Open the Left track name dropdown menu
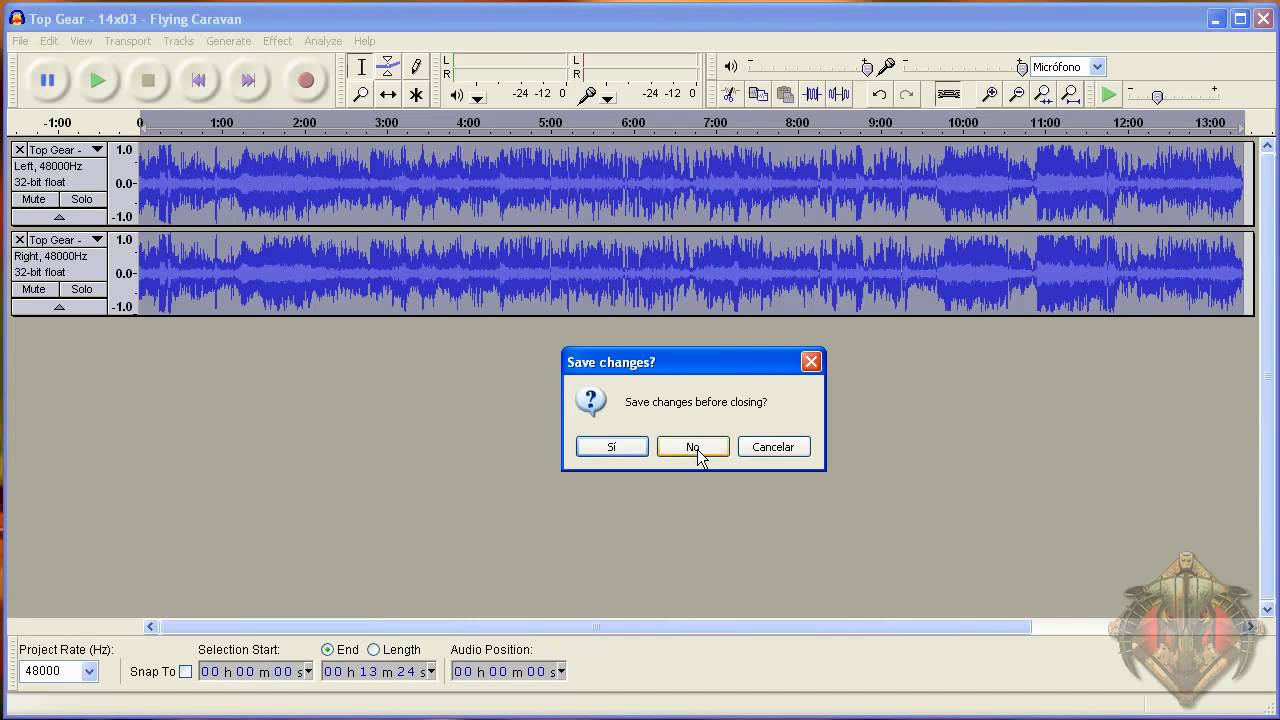1280x720 pixels. click(x=97, y=150)
